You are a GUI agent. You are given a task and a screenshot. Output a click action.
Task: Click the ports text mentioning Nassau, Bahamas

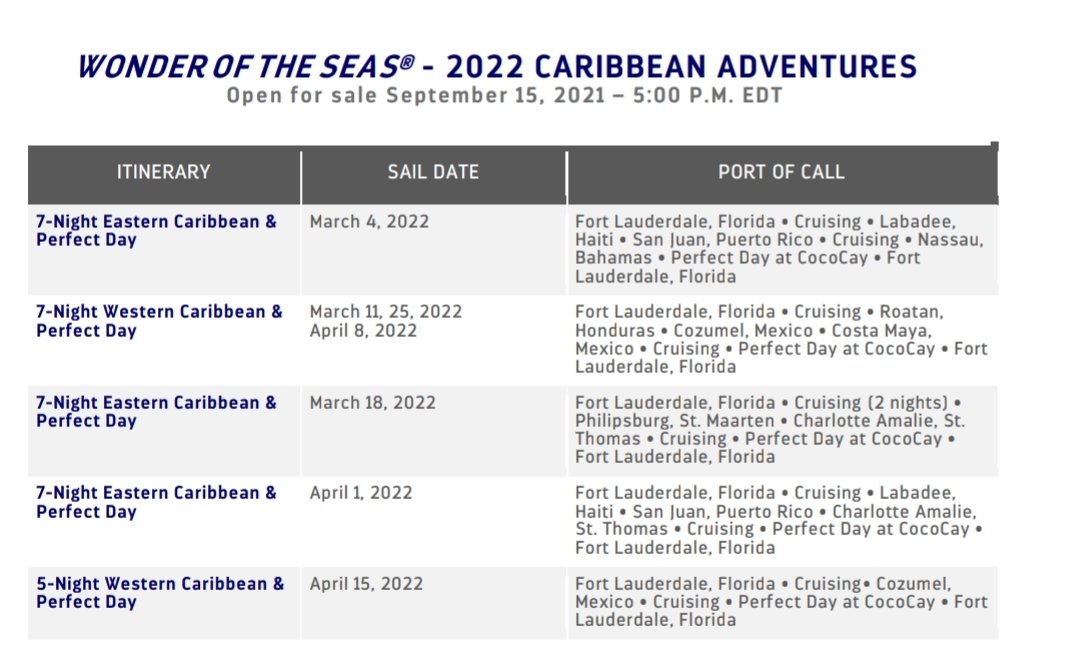(779, 249)
